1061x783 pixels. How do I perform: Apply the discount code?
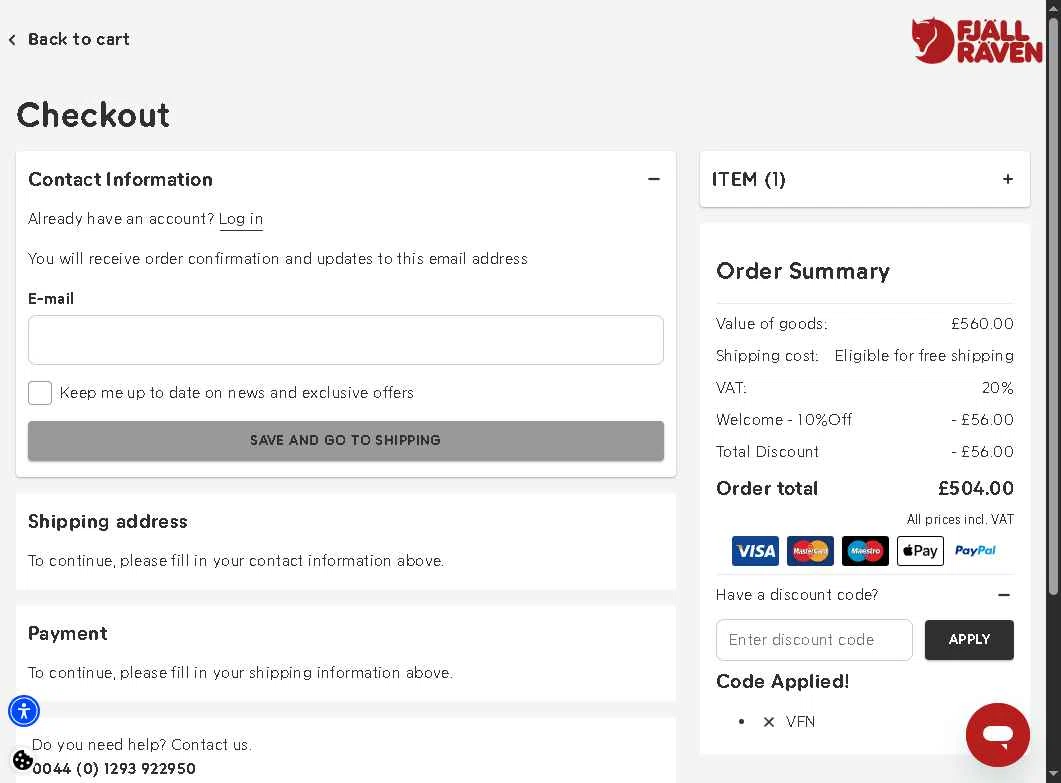(x=969, y=640)
